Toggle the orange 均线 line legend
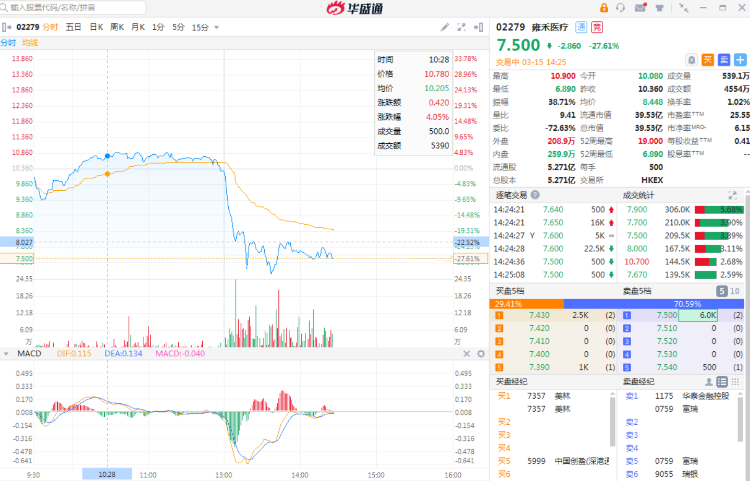Screen dimensions: 750x481 click(x=30, y=43)
